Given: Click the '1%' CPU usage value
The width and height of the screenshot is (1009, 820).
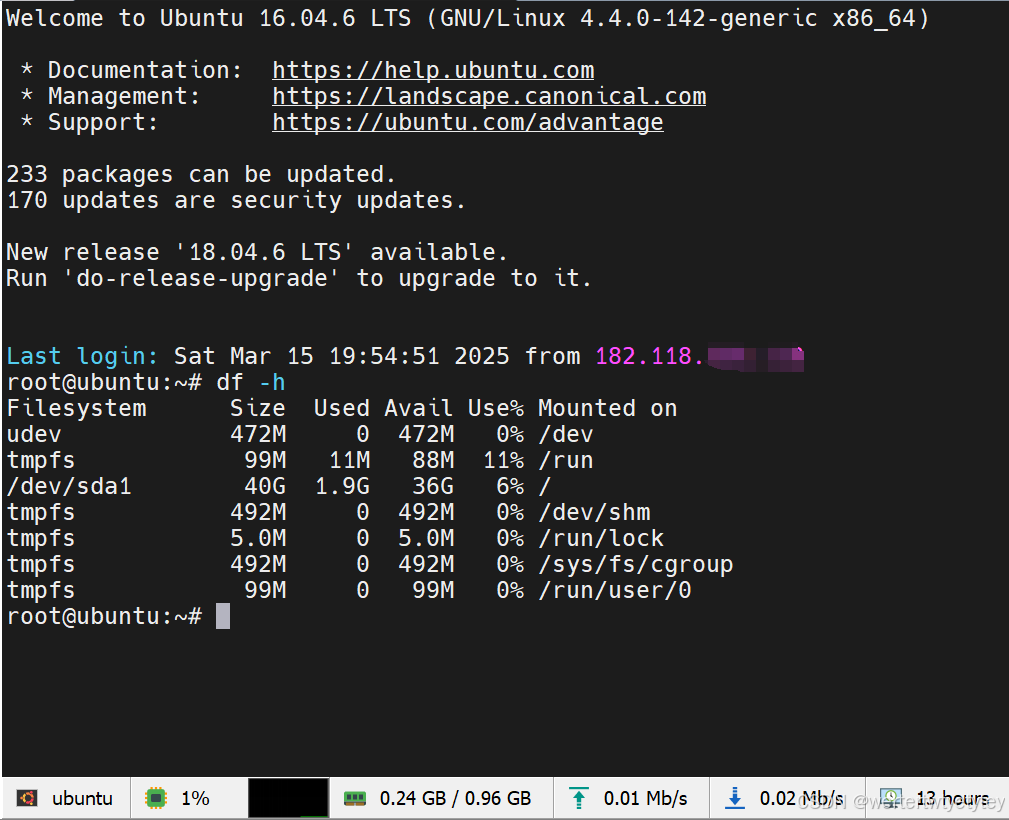Looking at the screenshot, I should (196, 798).
